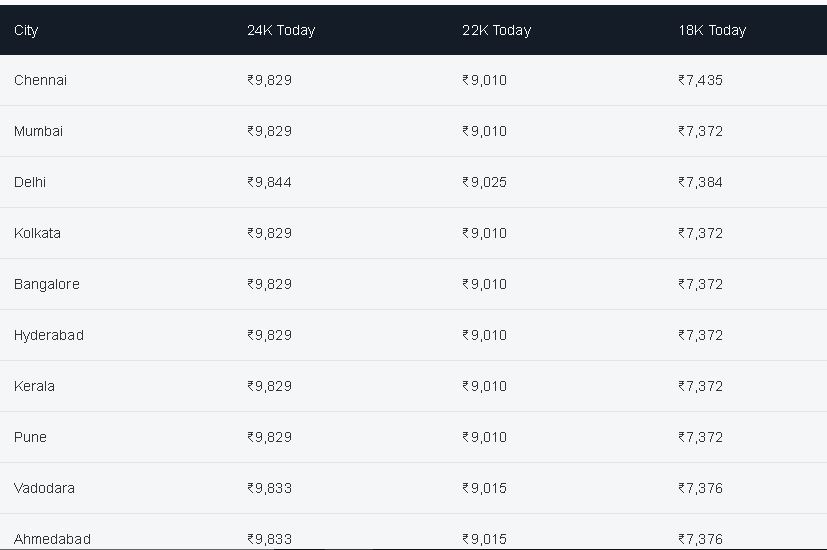The width and height of the screenshot is (827, 550).
Task: Select the Ahmedabad city name
Action: [x=52, y=539]
